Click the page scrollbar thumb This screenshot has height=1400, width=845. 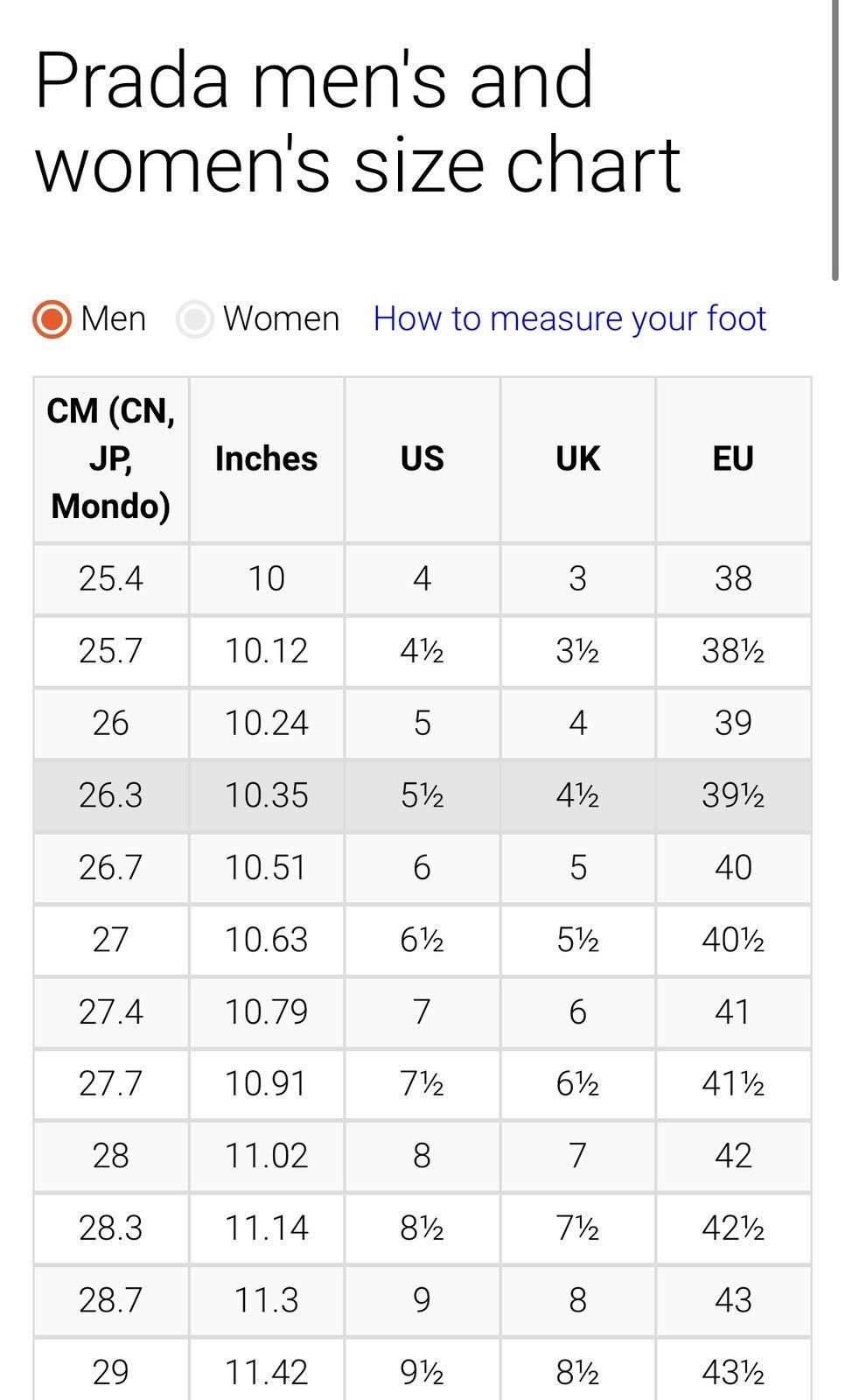(835, 140)
